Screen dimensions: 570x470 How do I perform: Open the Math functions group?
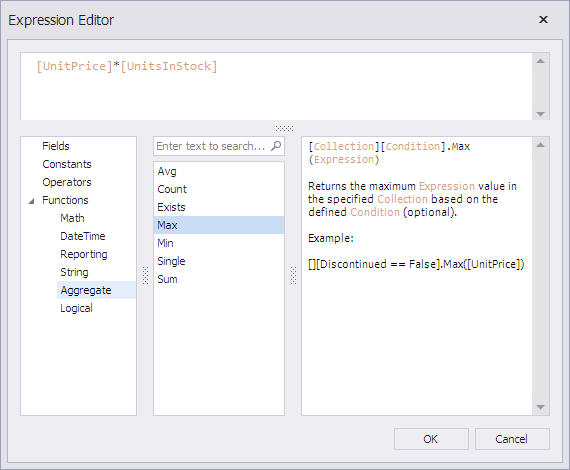pyautogui.click(x=72, y=218)
